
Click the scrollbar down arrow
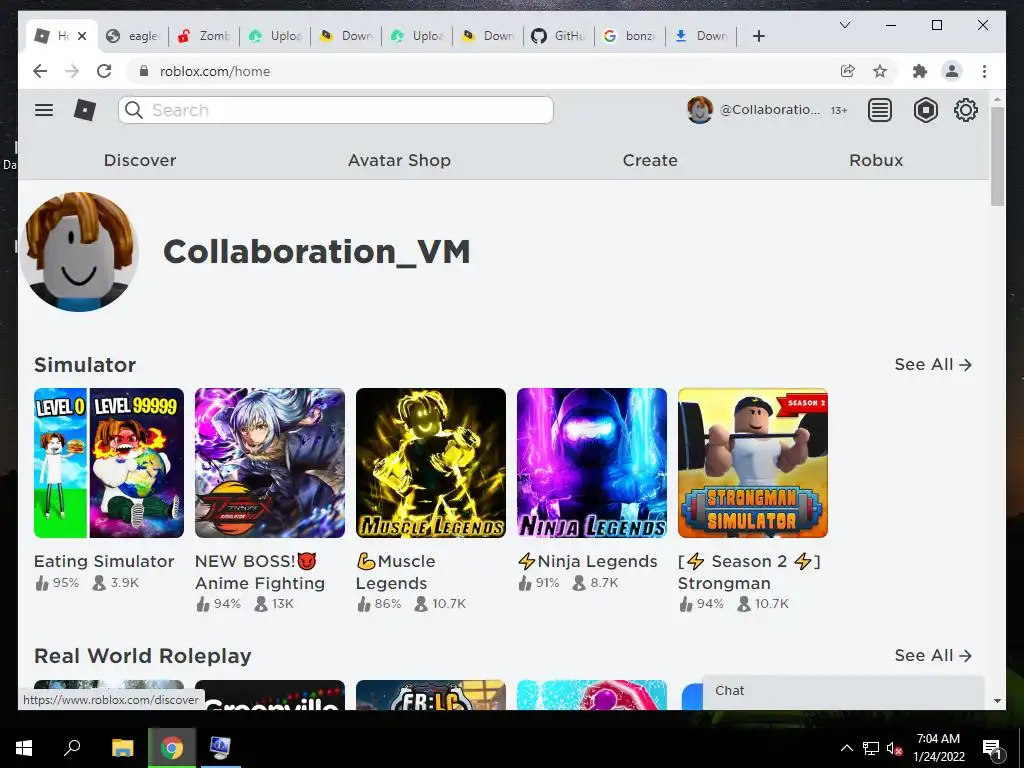[997, 701]
